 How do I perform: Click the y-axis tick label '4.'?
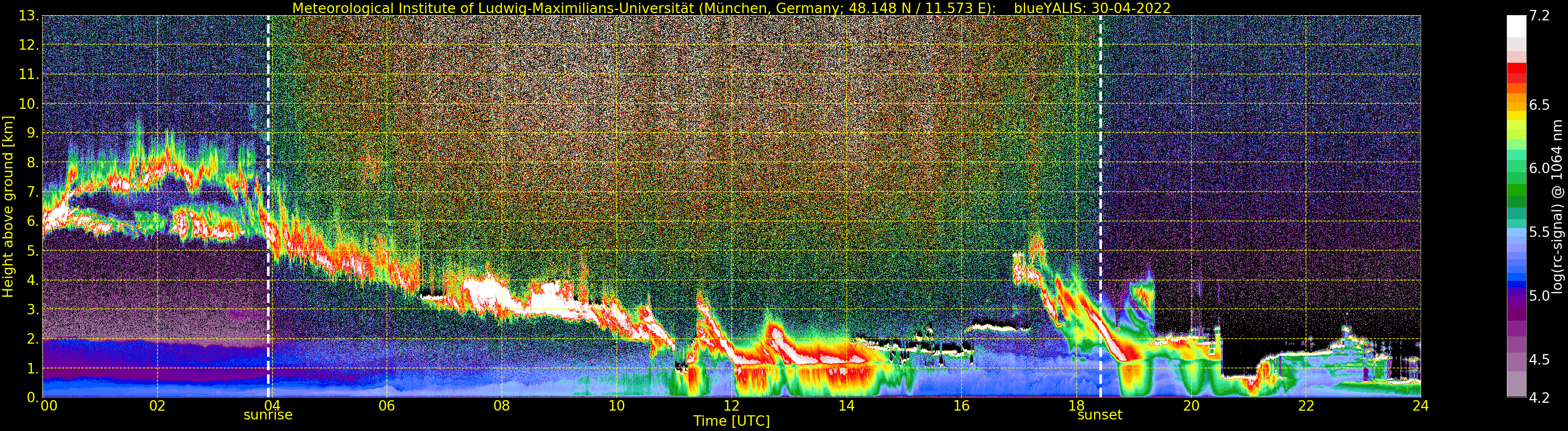[33, 280]
